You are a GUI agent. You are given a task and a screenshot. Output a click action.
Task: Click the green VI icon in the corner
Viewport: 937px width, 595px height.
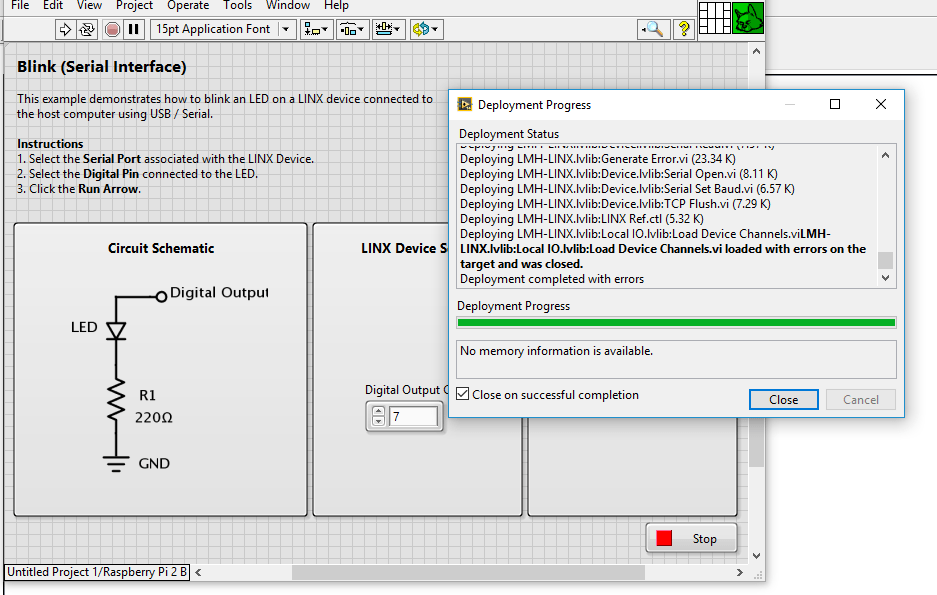click(x=747, y=17)
